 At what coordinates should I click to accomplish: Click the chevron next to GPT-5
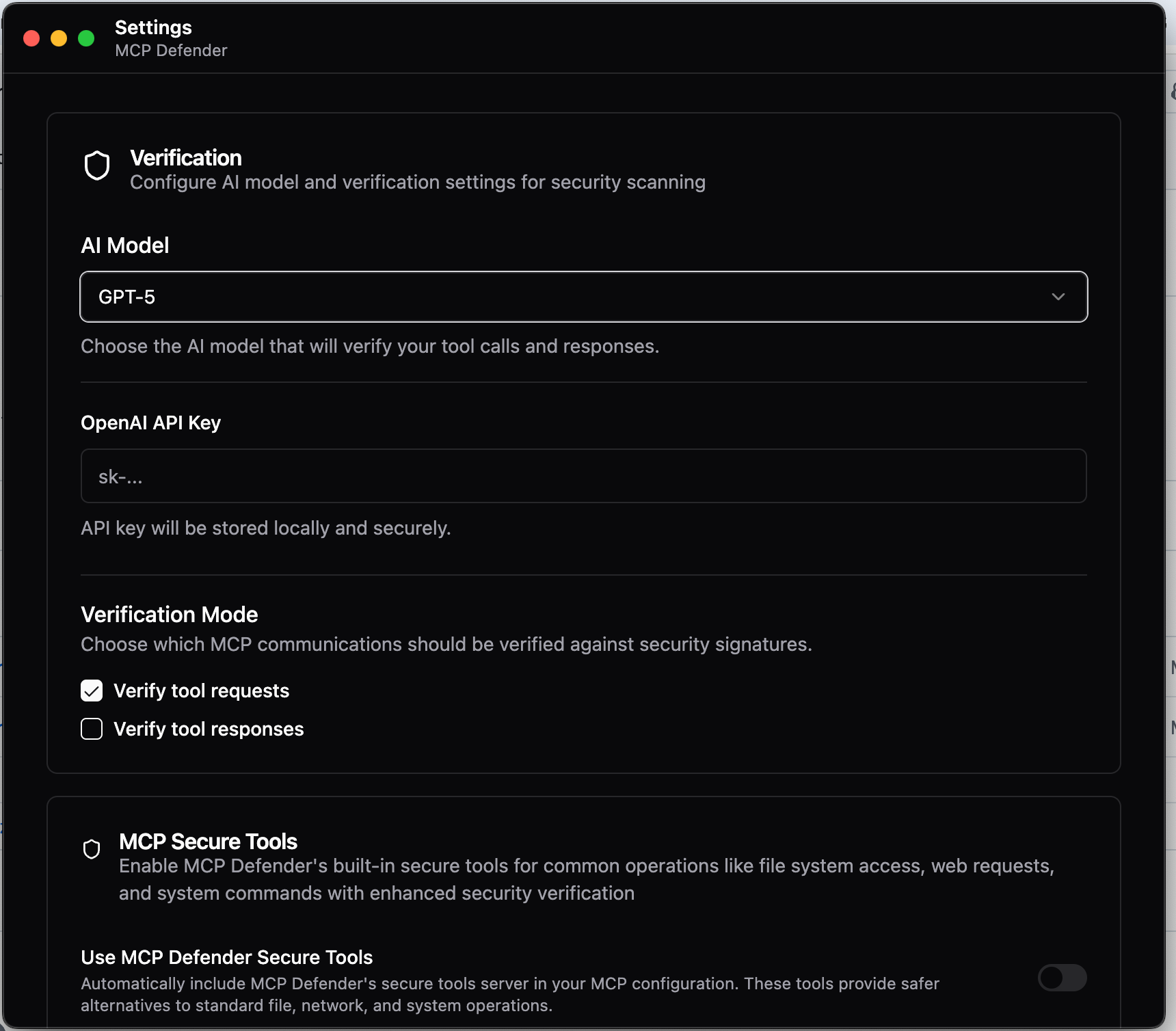coord(1059,297)
